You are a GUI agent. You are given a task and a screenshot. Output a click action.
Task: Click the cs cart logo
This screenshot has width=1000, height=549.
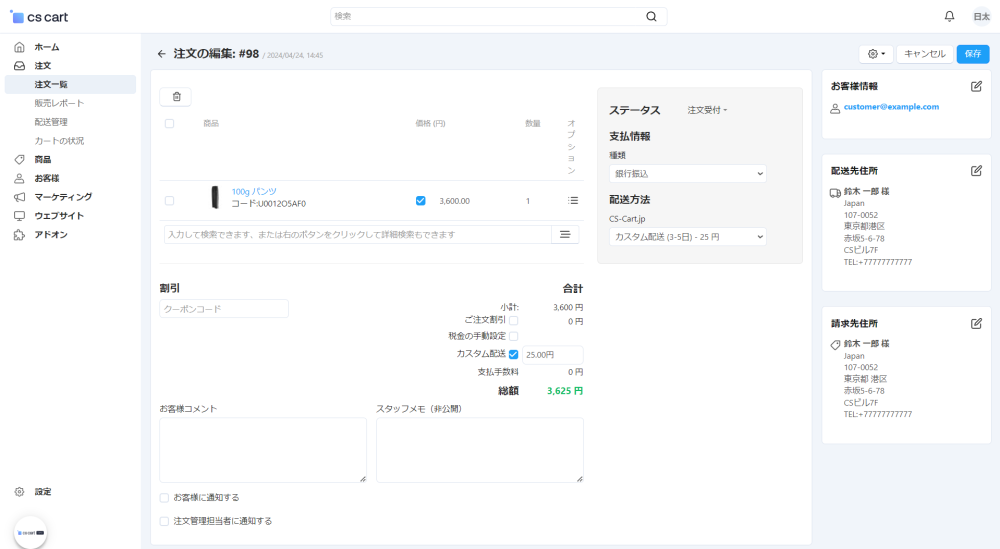click(40, 17)
